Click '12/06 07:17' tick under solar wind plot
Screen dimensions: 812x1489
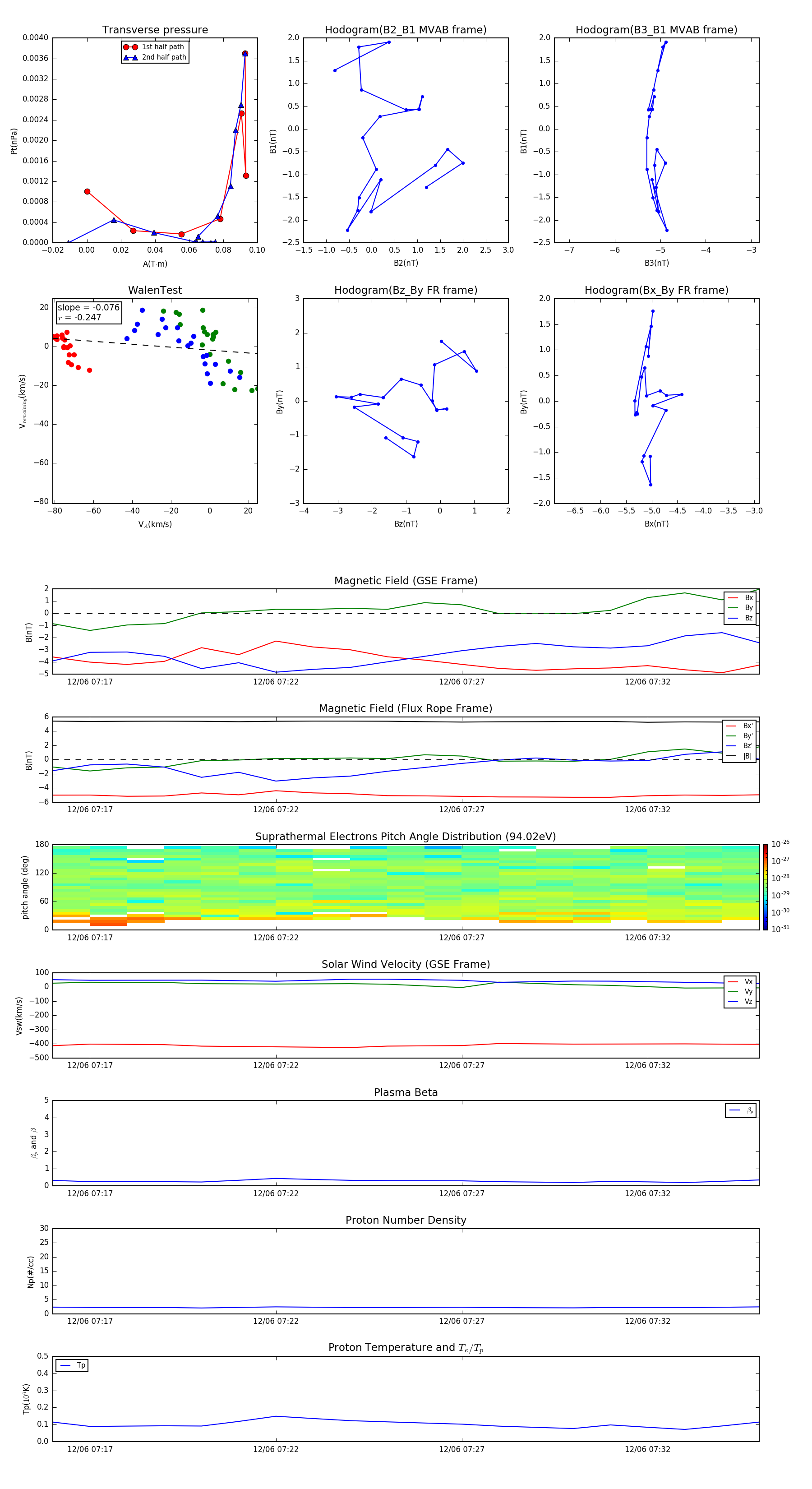(x=90, y=1065)
